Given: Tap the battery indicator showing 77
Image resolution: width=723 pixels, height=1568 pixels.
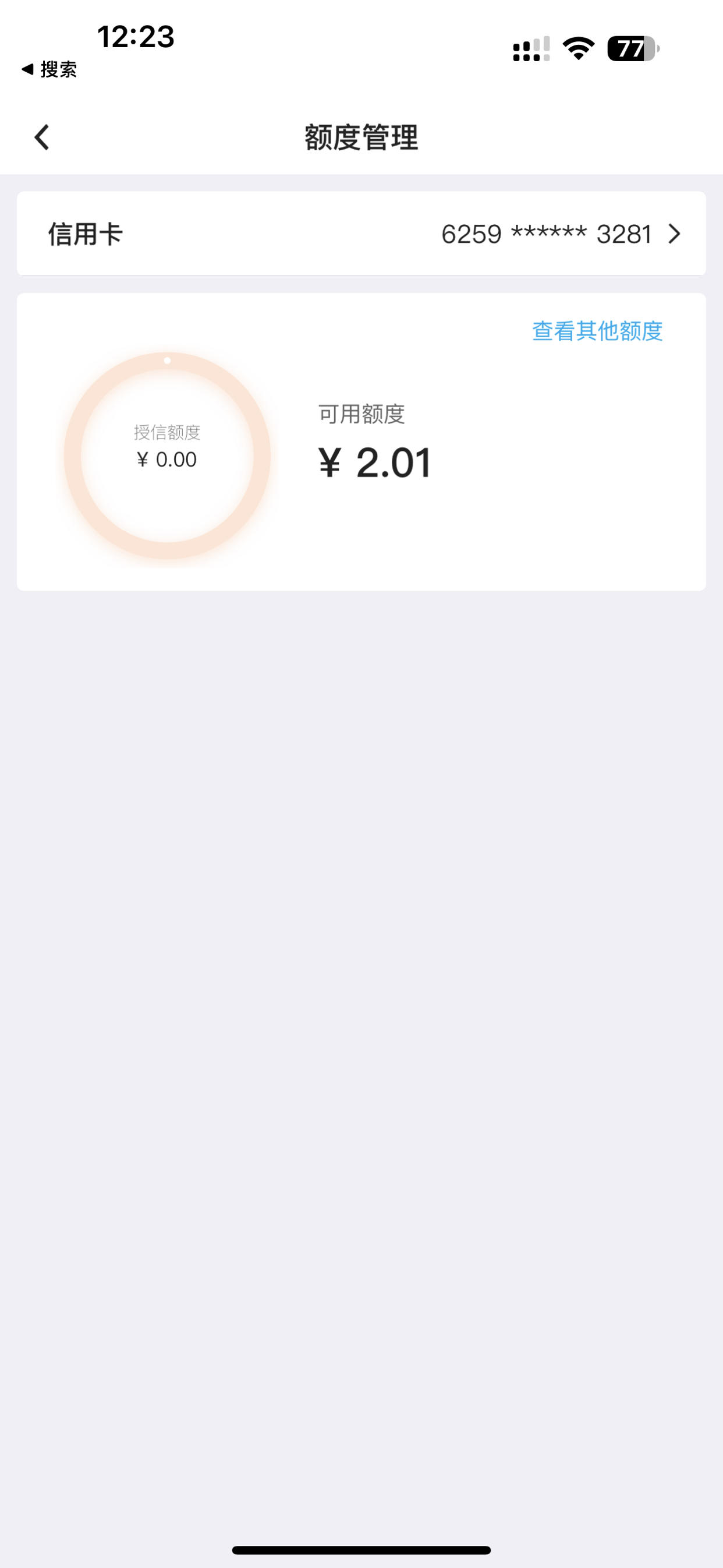Looking at the screenshot, I should (x=633, y=49).
